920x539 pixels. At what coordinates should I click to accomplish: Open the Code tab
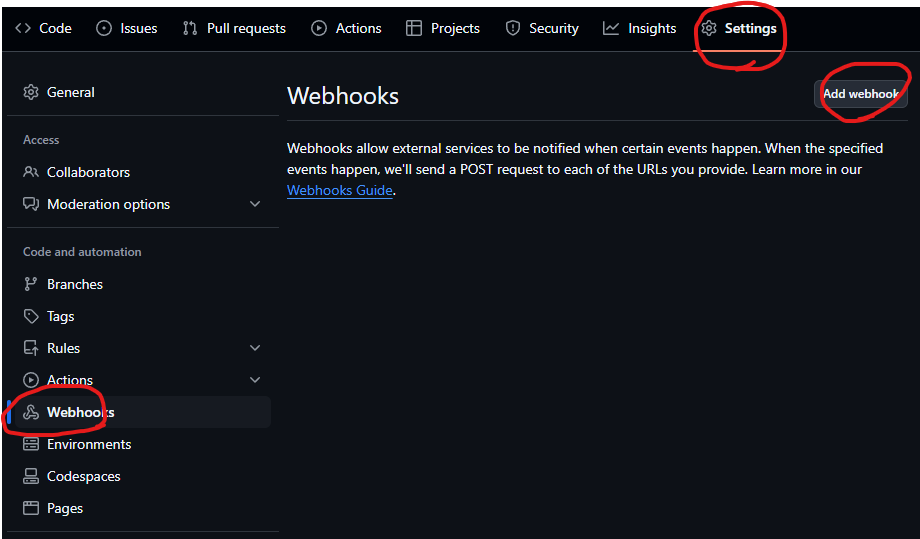click(43, 28)
